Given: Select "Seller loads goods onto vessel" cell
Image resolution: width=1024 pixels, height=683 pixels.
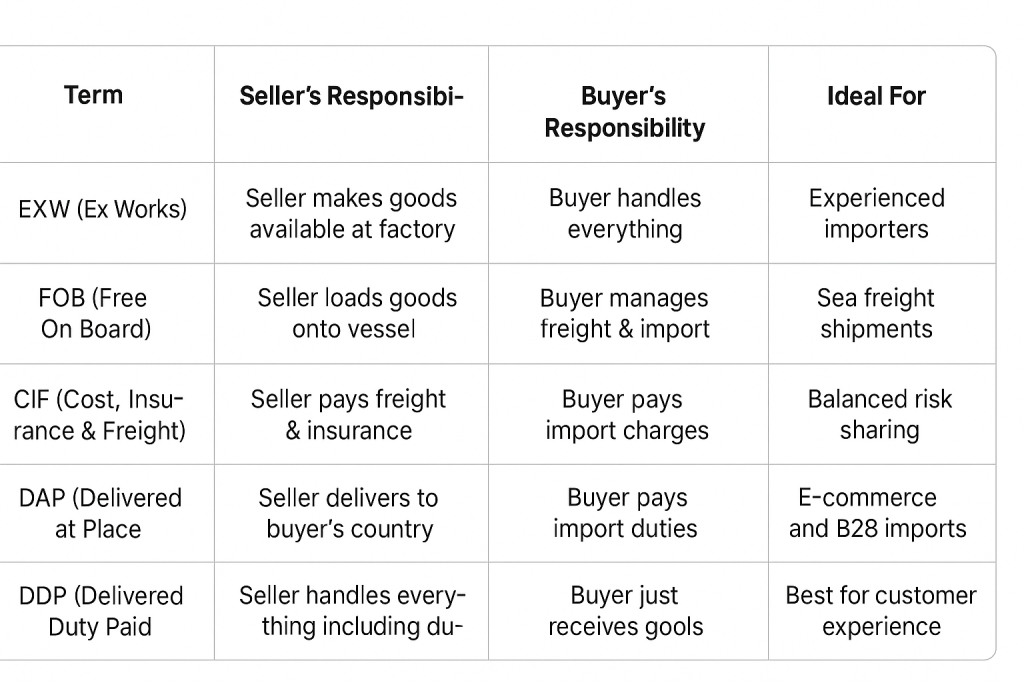Looking at the screenshot, I should pos(355,313).
